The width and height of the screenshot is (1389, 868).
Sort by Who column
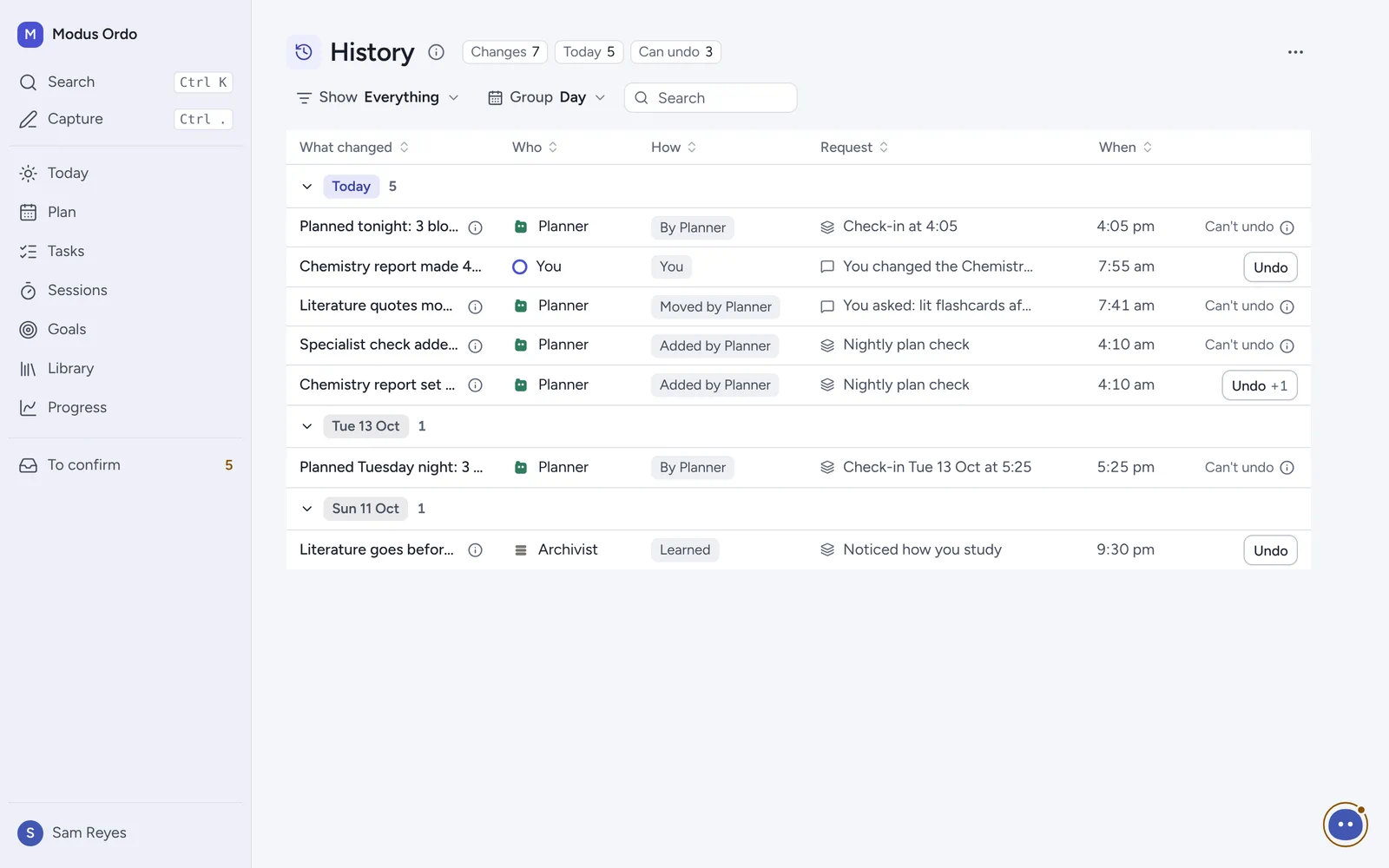pyautogui.click(x=535, y=147)
